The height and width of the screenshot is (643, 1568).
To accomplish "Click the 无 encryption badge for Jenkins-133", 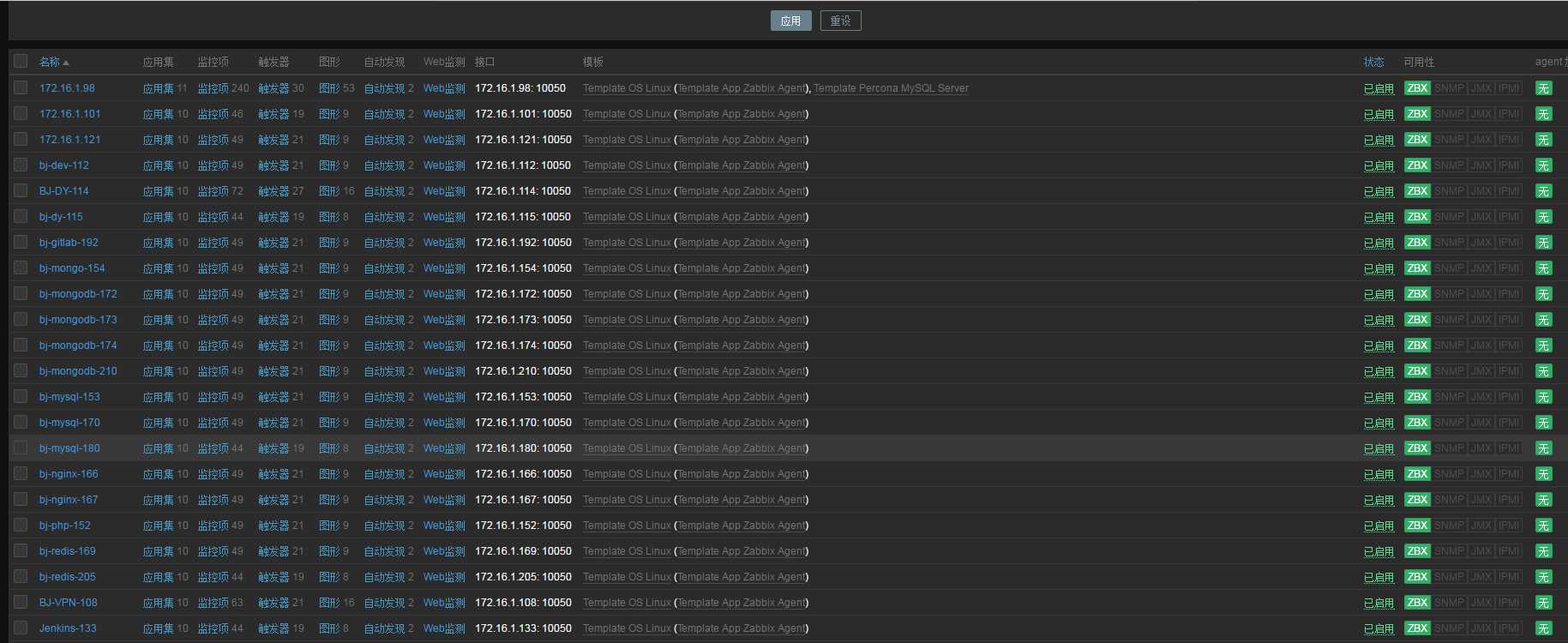I will click(1543, 628).
